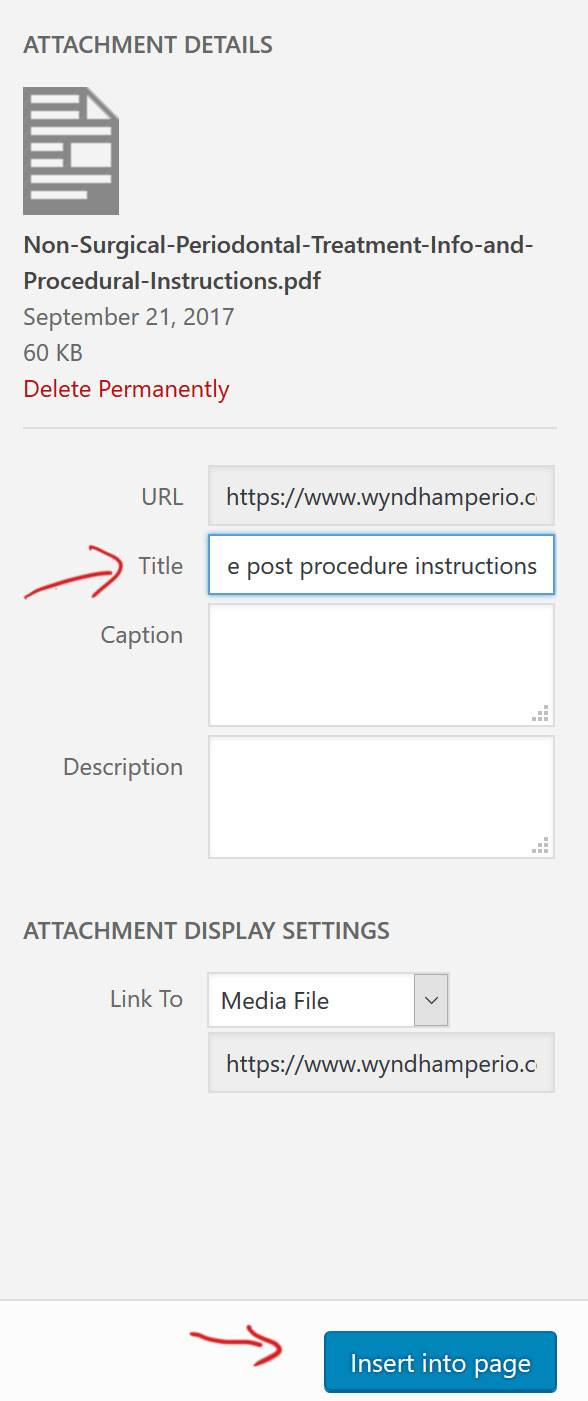The height and width of the screenshot is (1401, 588).
Task: Click the Link To dropdown chevron arrow
Action: (x=431, y=1000)
